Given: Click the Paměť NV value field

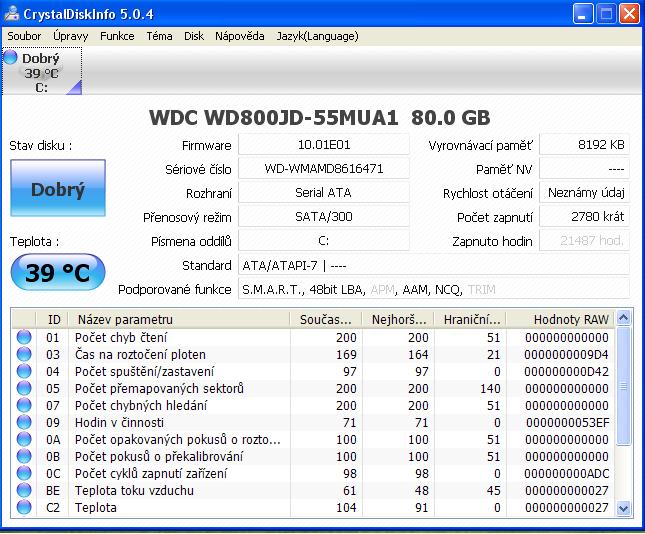Looking at the screenshot, I should pos(584,169).
